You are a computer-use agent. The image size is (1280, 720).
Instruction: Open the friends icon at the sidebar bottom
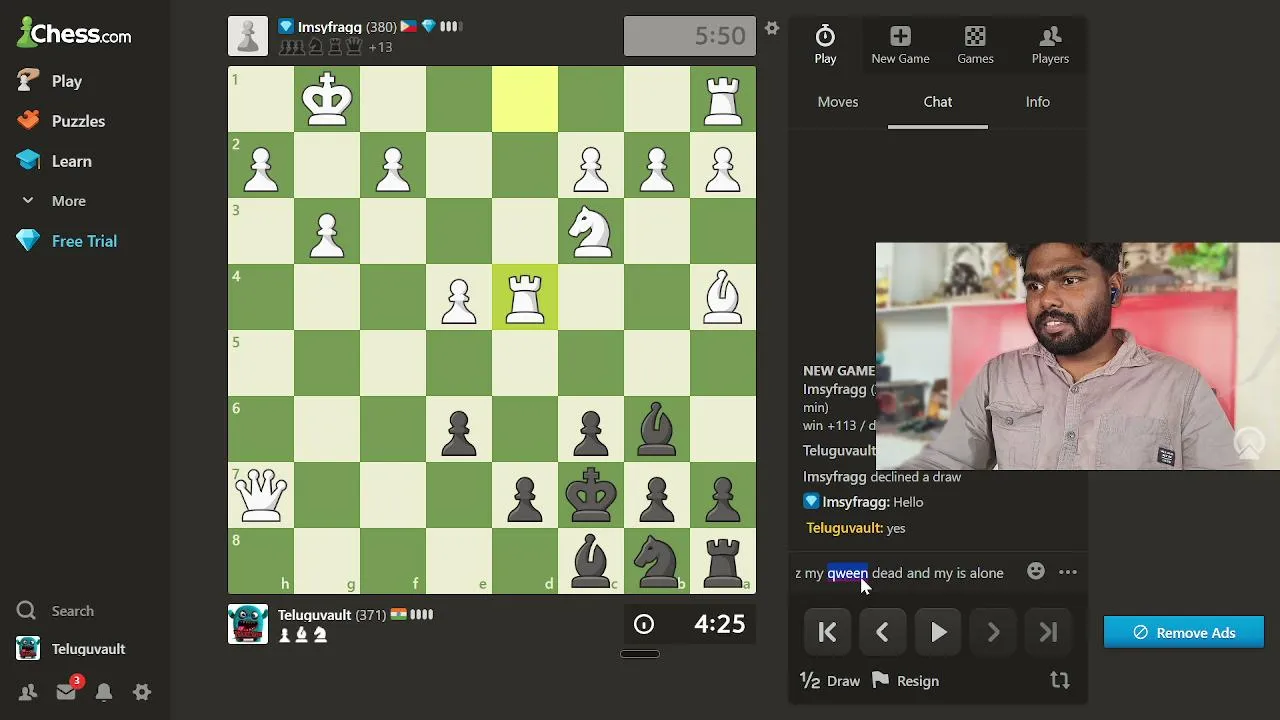coord(27,692)
